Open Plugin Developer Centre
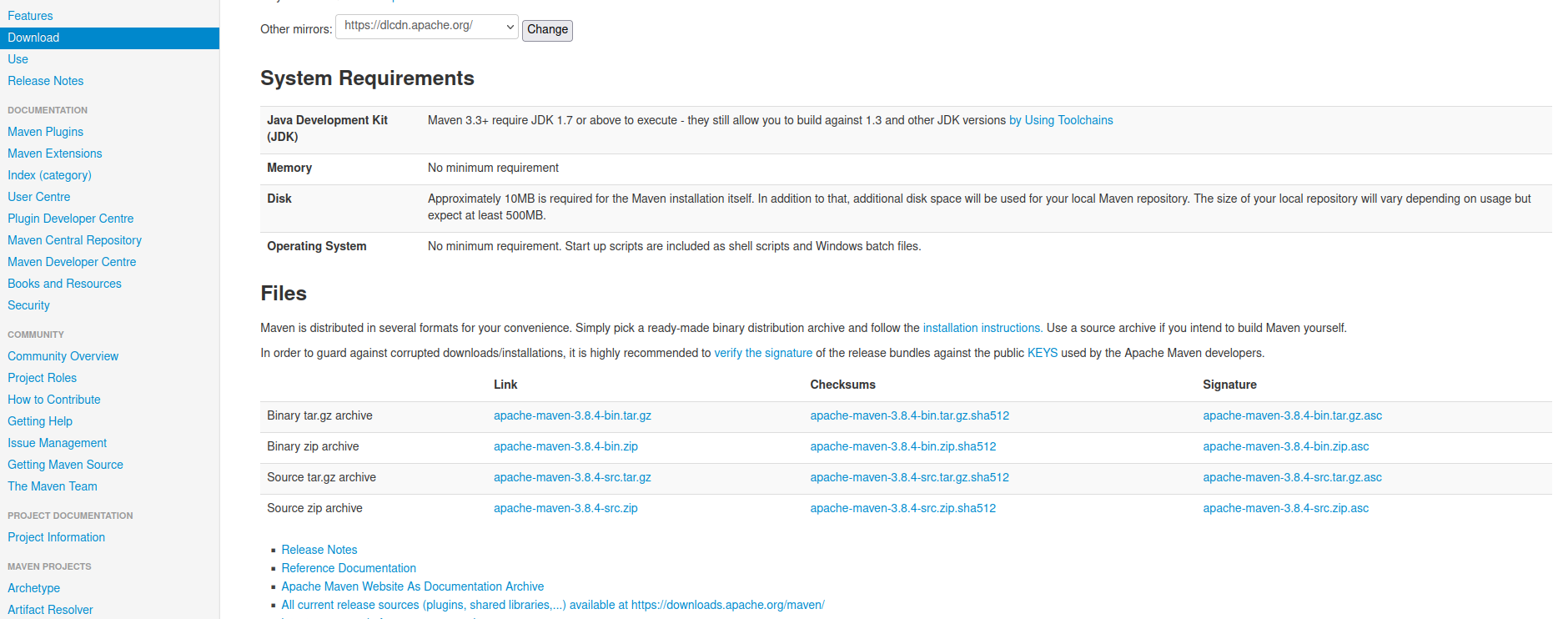The width and height of the screenshot is (1568, 619). point(71,219)
